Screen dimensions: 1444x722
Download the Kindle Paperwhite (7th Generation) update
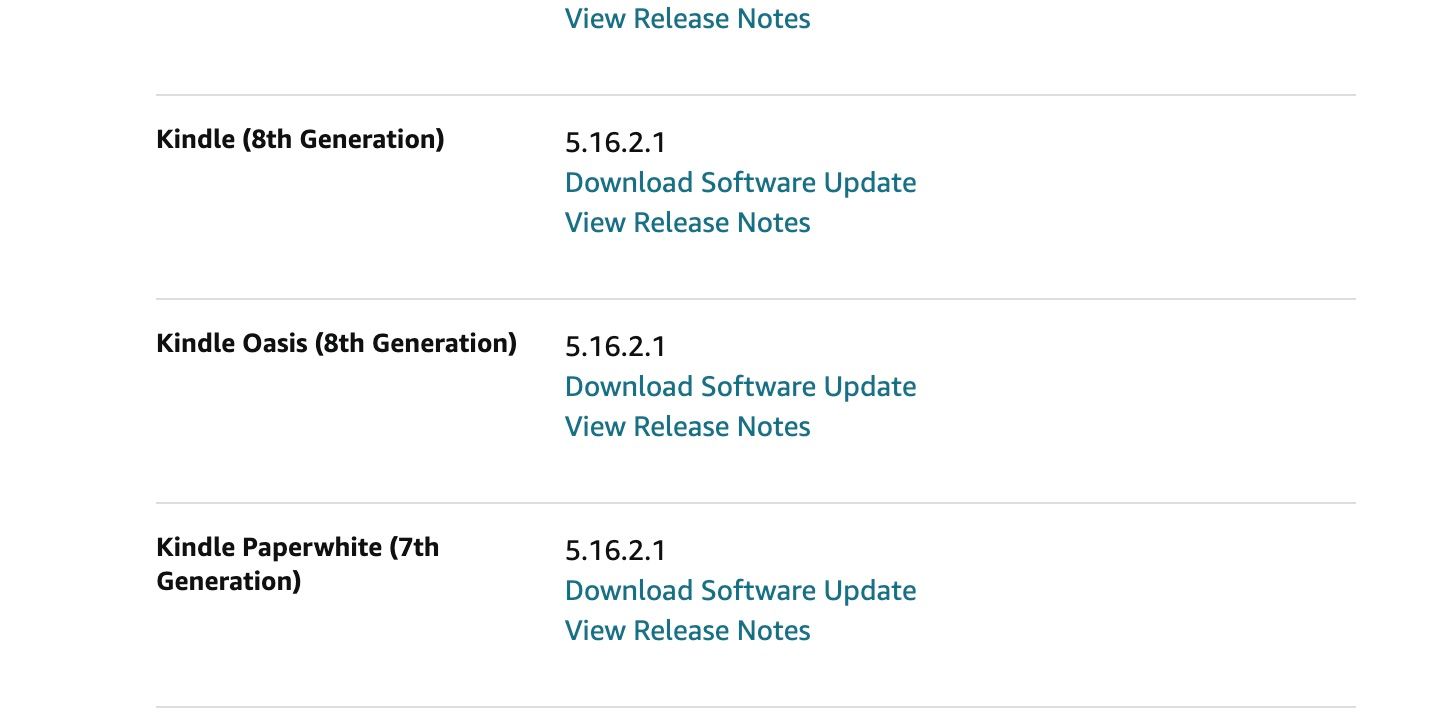(x=740, y=590)
